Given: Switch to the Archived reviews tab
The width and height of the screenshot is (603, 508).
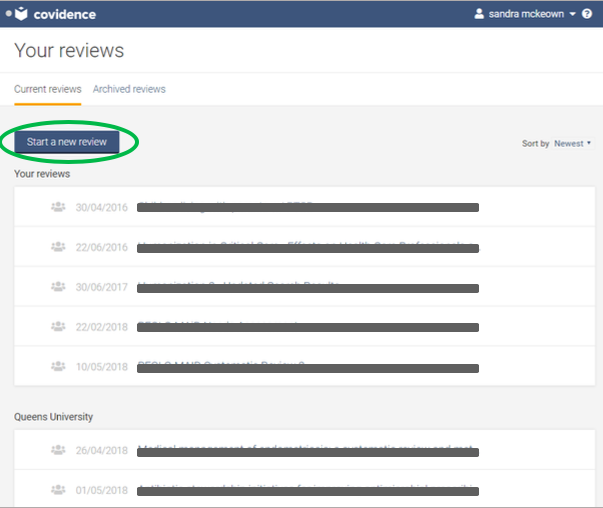Looking at the screenshot, I should point(129,89).
